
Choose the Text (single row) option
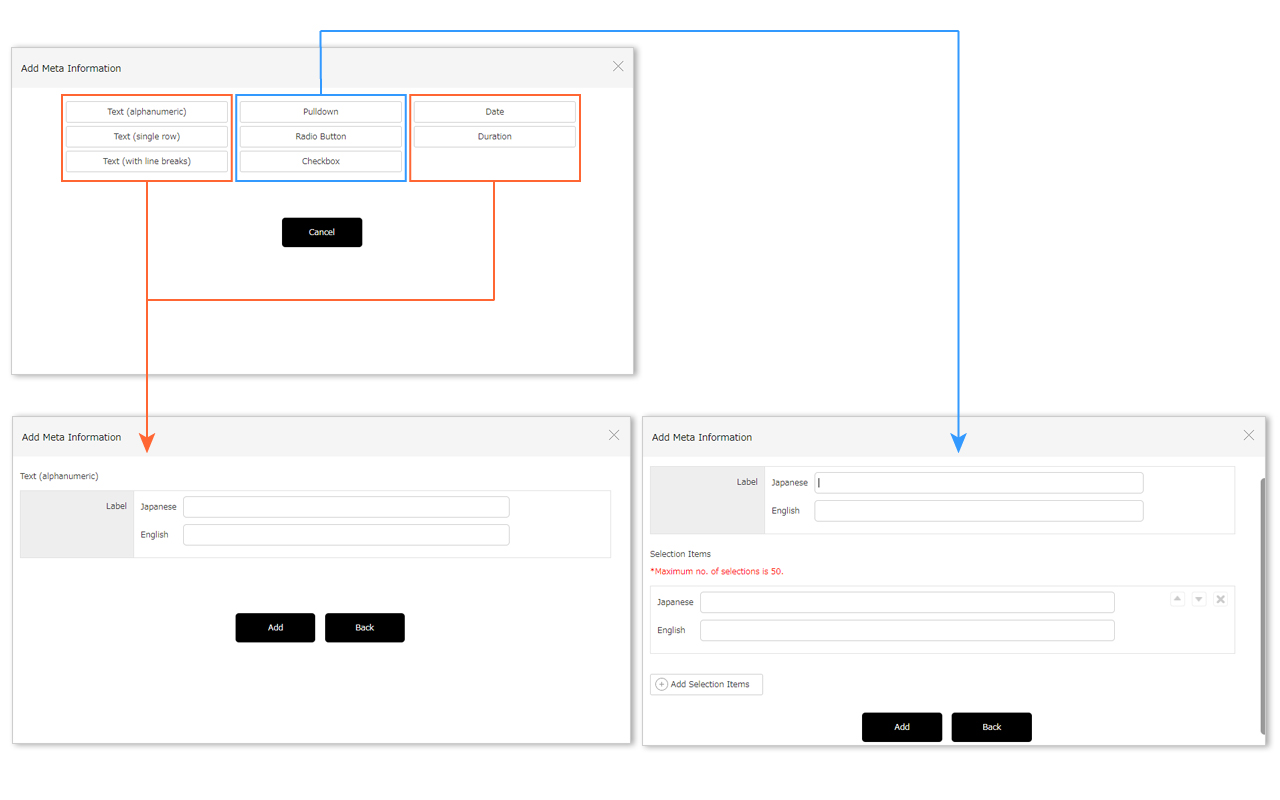pyautogui.click(x=147, y=136)
